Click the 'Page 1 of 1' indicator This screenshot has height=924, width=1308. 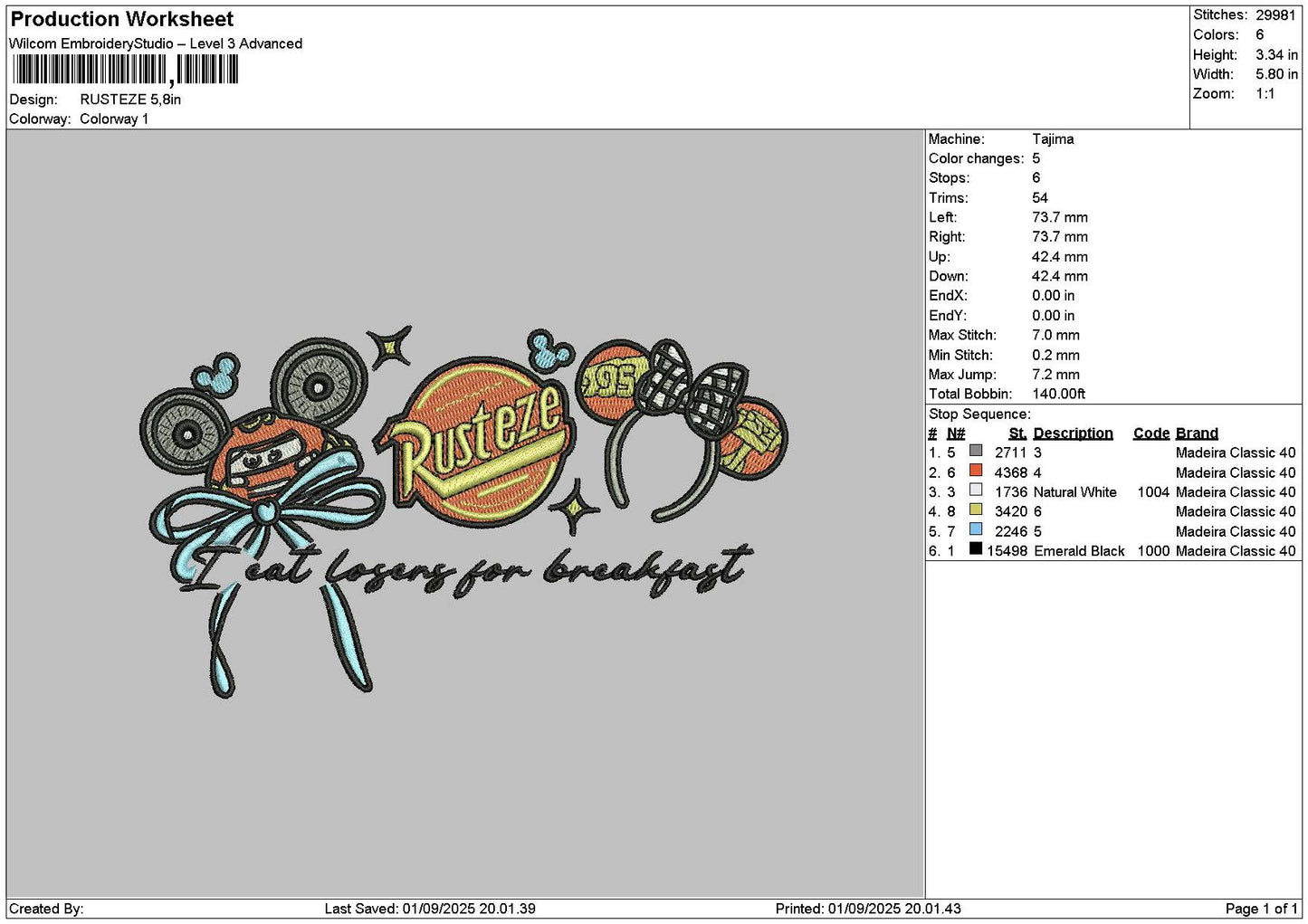click(1261, 909)
